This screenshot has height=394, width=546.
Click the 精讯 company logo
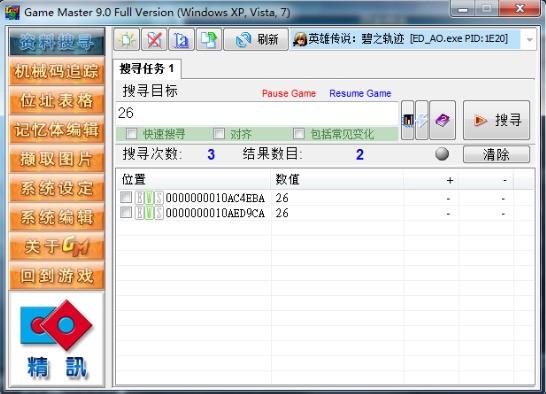pyautogui.click(x=57, y=339)
